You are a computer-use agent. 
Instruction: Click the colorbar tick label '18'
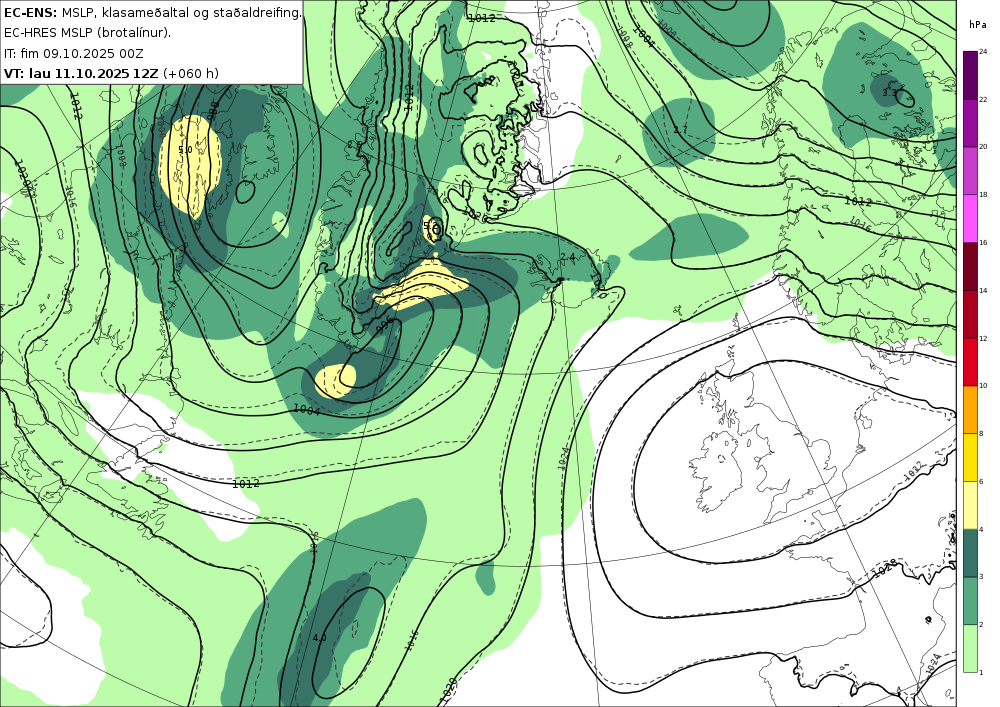(983, 194)
